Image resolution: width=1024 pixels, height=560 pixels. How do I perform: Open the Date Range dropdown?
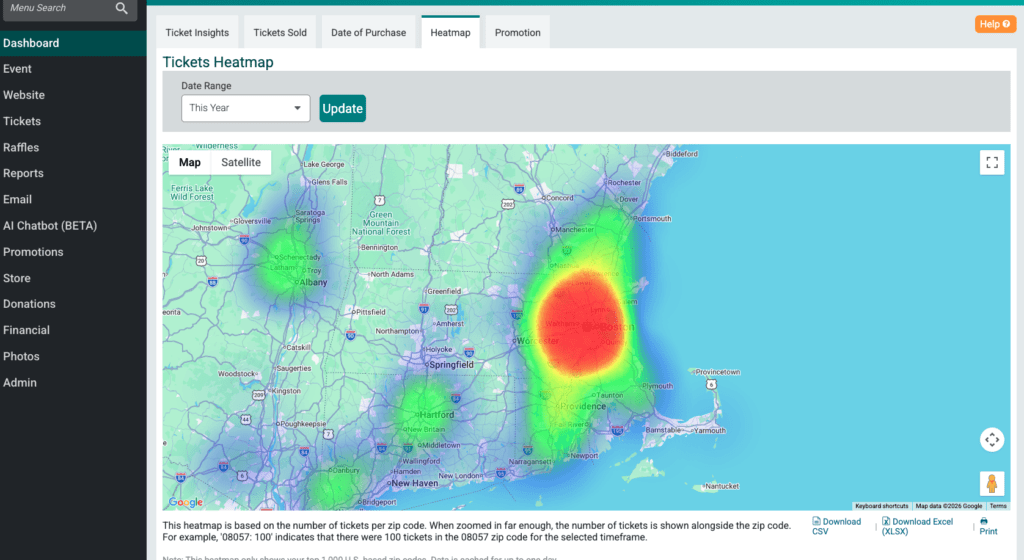pyautogui.click(x=246, y=108)
